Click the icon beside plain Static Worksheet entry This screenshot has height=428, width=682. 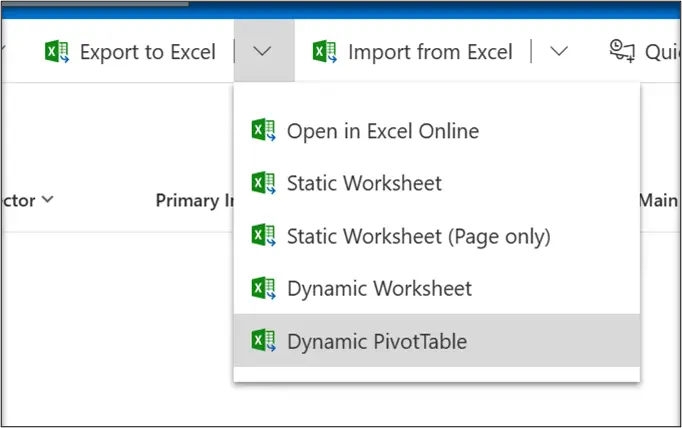263,183
